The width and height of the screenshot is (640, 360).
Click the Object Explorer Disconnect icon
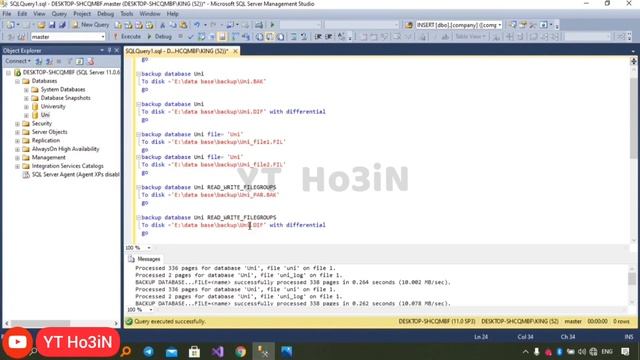click(x=49, y=61)
